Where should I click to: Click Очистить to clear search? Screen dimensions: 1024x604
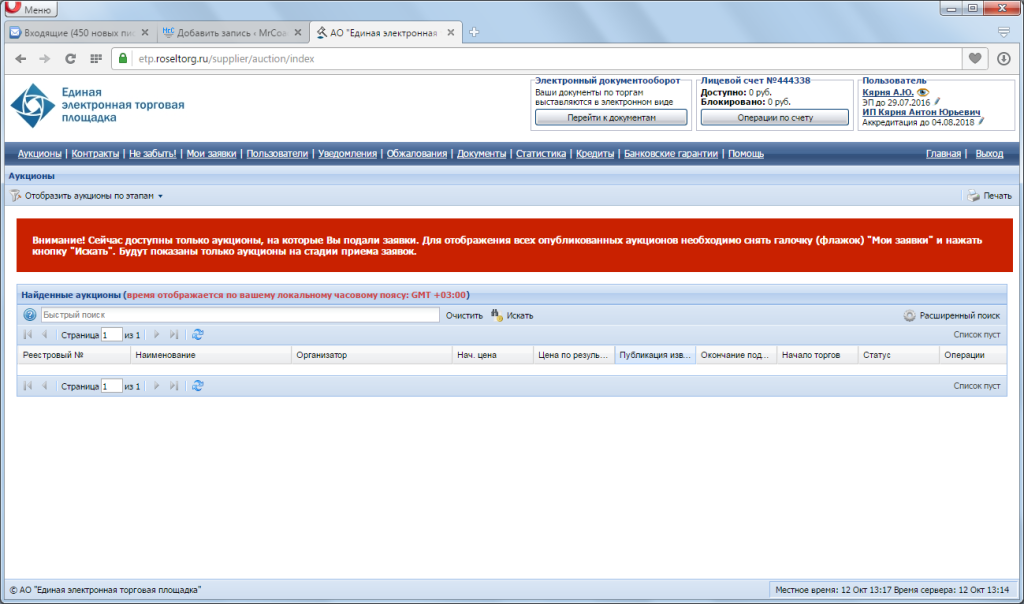pyautogui.click(x=464, y=315)
